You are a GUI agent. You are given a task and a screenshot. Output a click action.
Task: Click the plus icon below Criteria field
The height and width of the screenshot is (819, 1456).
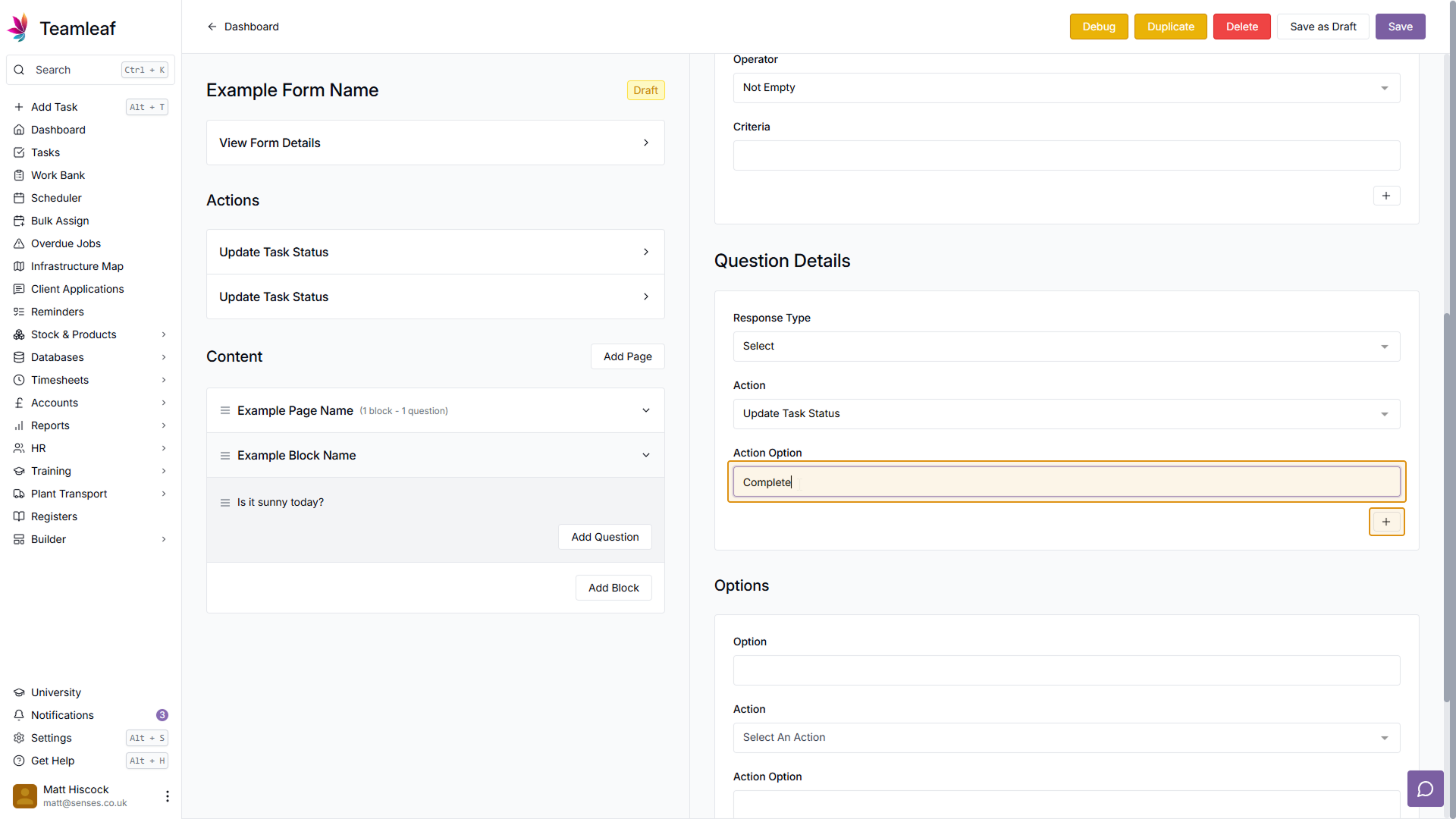pos(1385,196)
